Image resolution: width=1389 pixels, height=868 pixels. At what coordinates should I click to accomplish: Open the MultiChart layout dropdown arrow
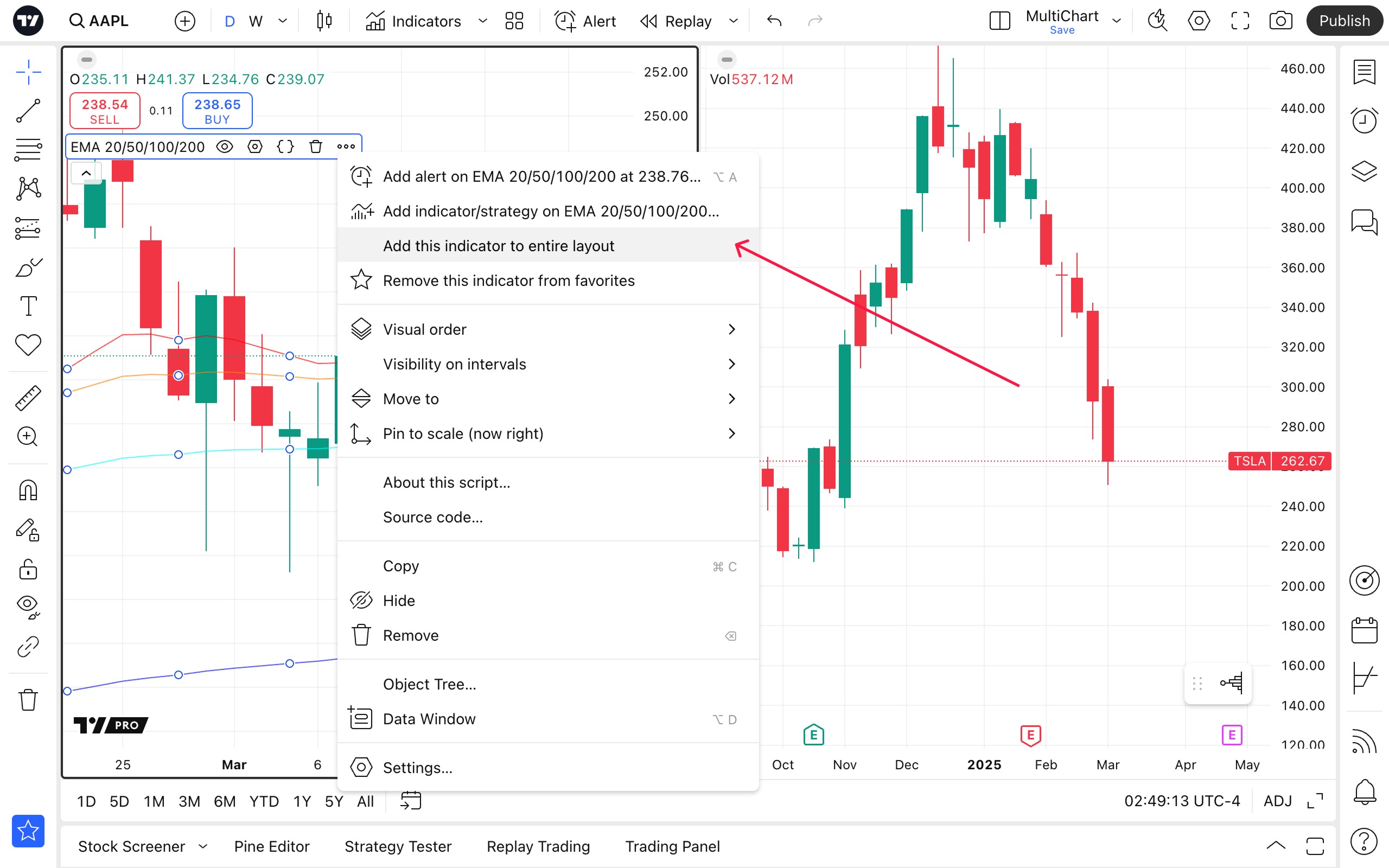click(1117, 21)
